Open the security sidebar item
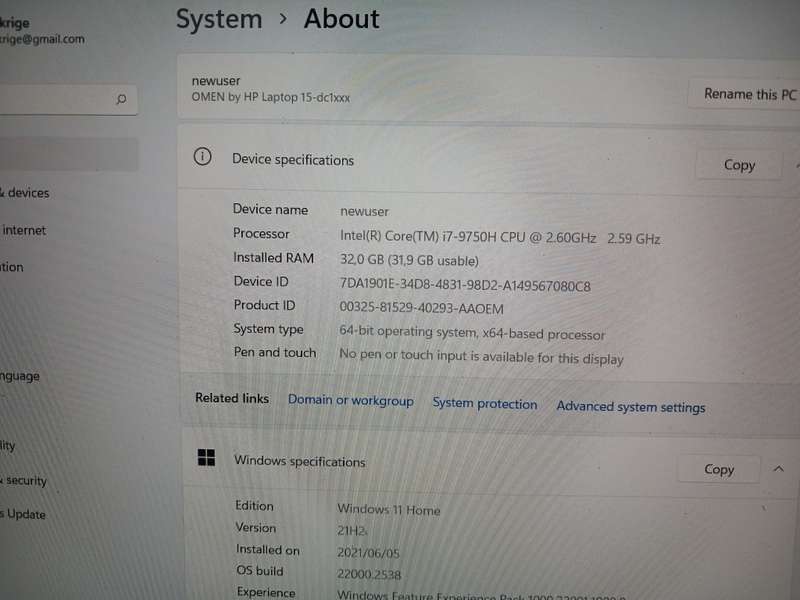 (x=23, y=480)
